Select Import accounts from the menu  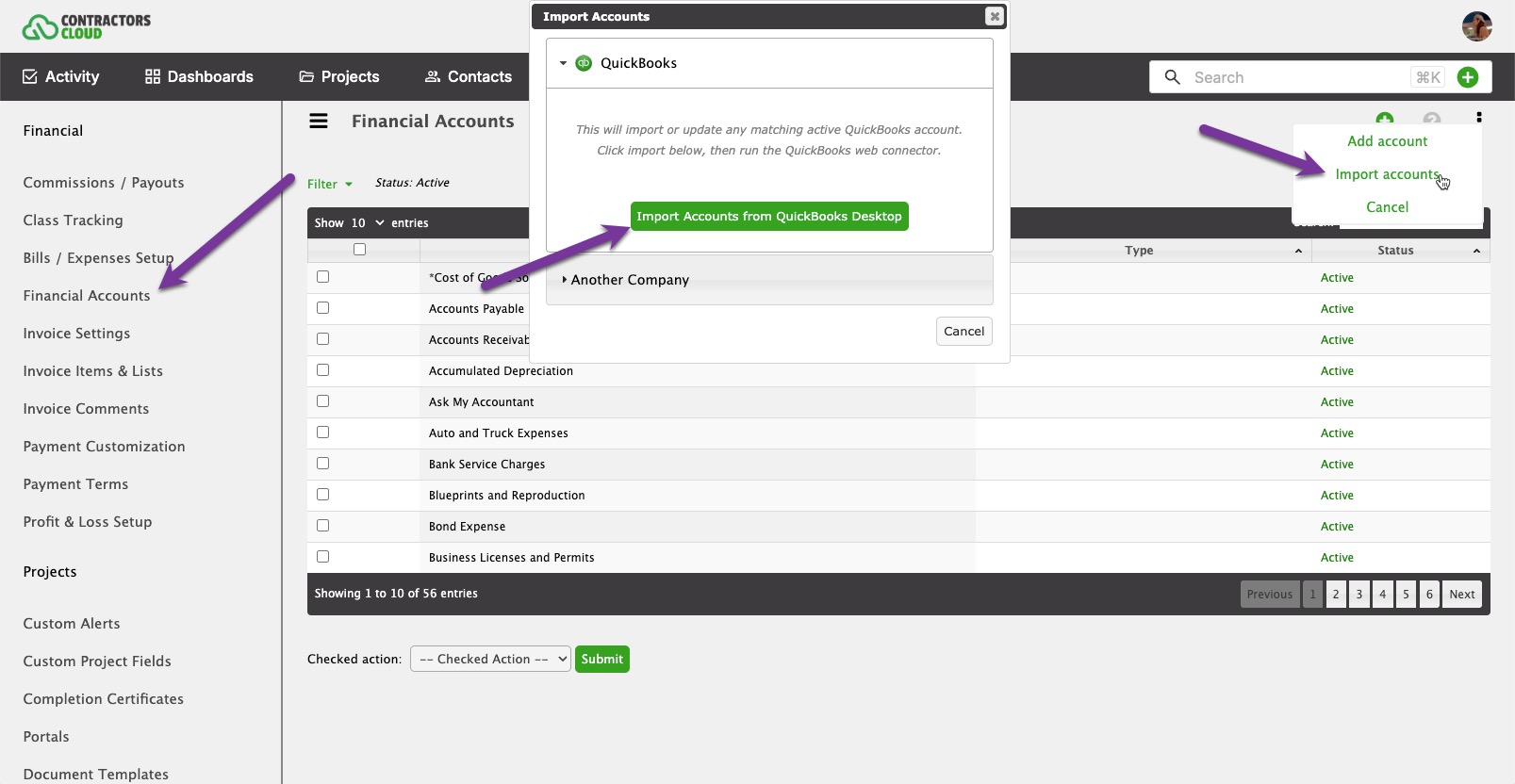tap(1387, 174)
